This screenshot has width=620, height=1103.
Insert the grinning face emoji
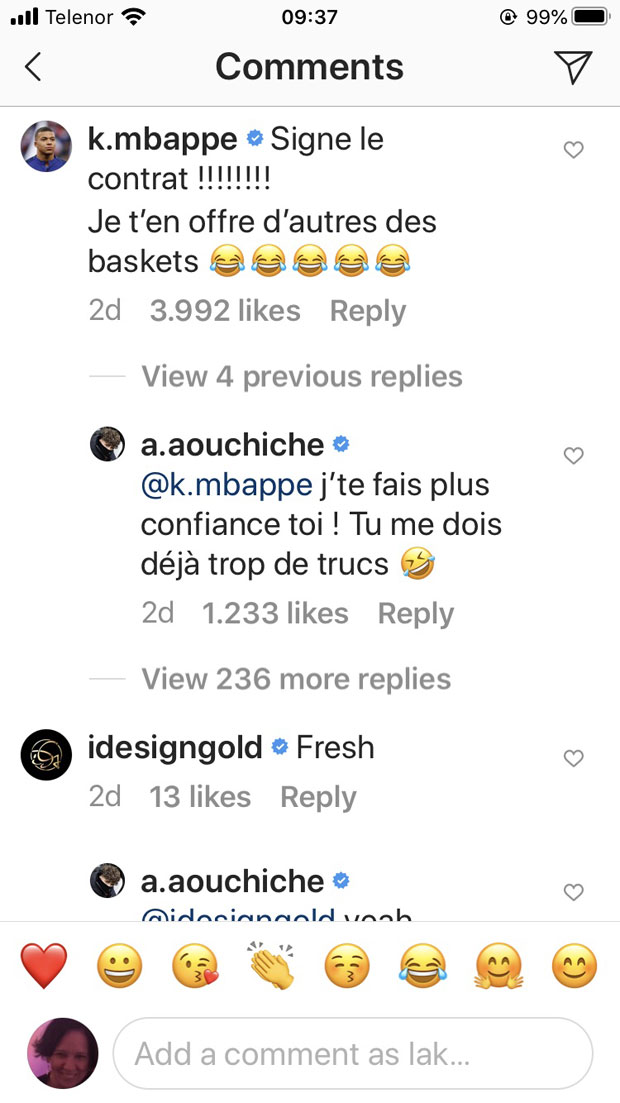tap(120, 966)
